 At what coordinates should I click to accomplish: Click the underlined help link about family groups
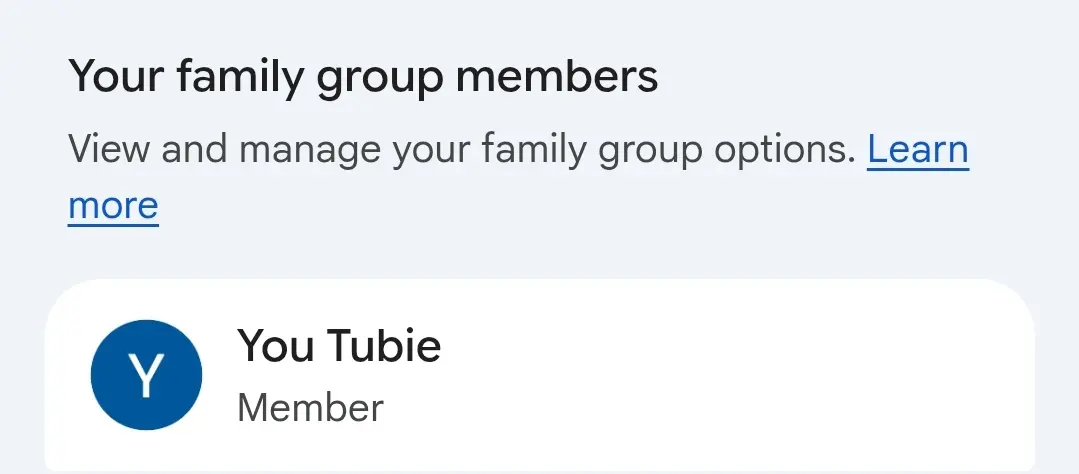(x=917, y=149)
